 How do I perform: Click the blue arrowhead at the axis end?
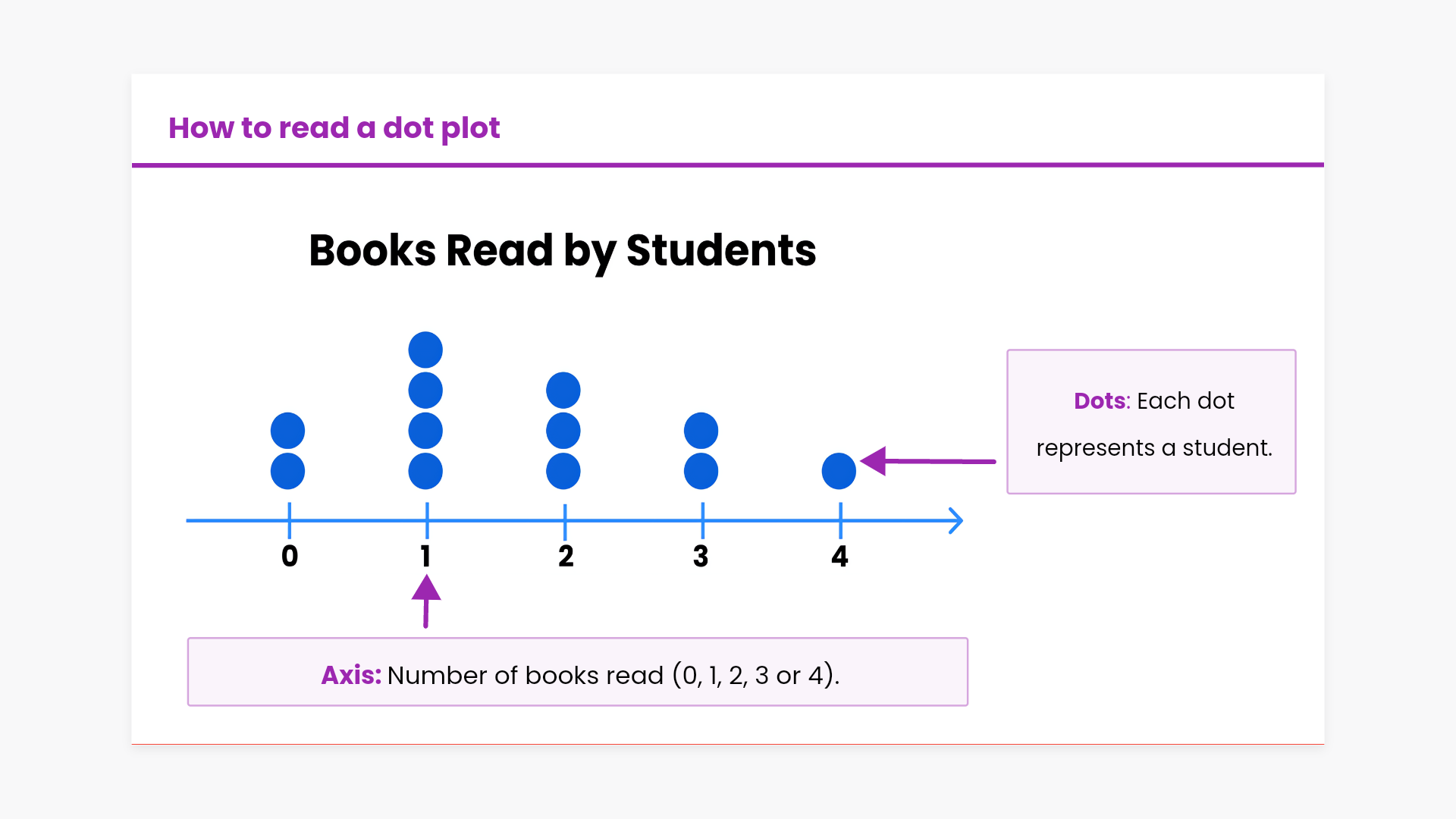coord(956,521)
